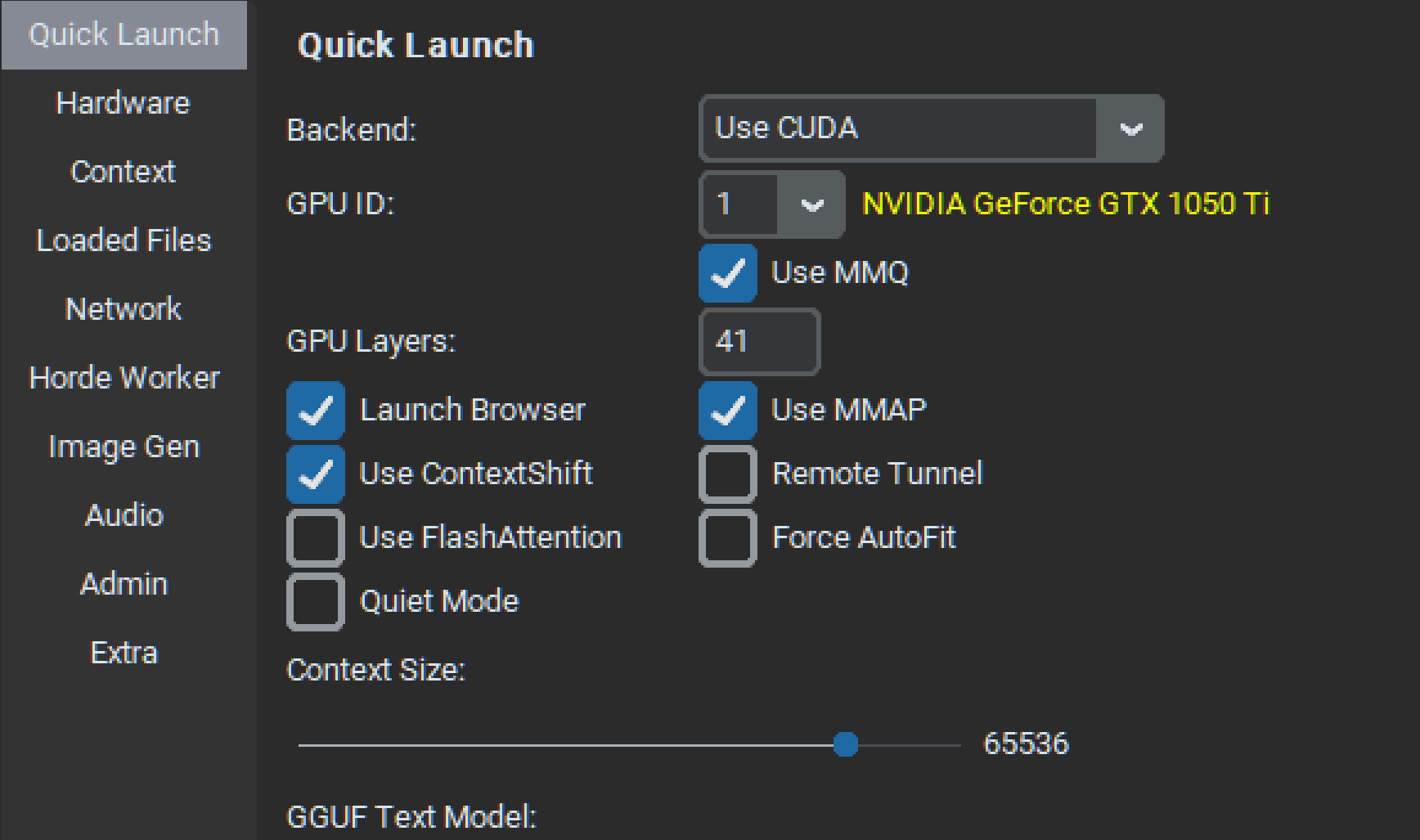Screen dimensions: 1420x840
Task: Expand the Backend dropdown arrow
Action: [x=1130, y=129]
